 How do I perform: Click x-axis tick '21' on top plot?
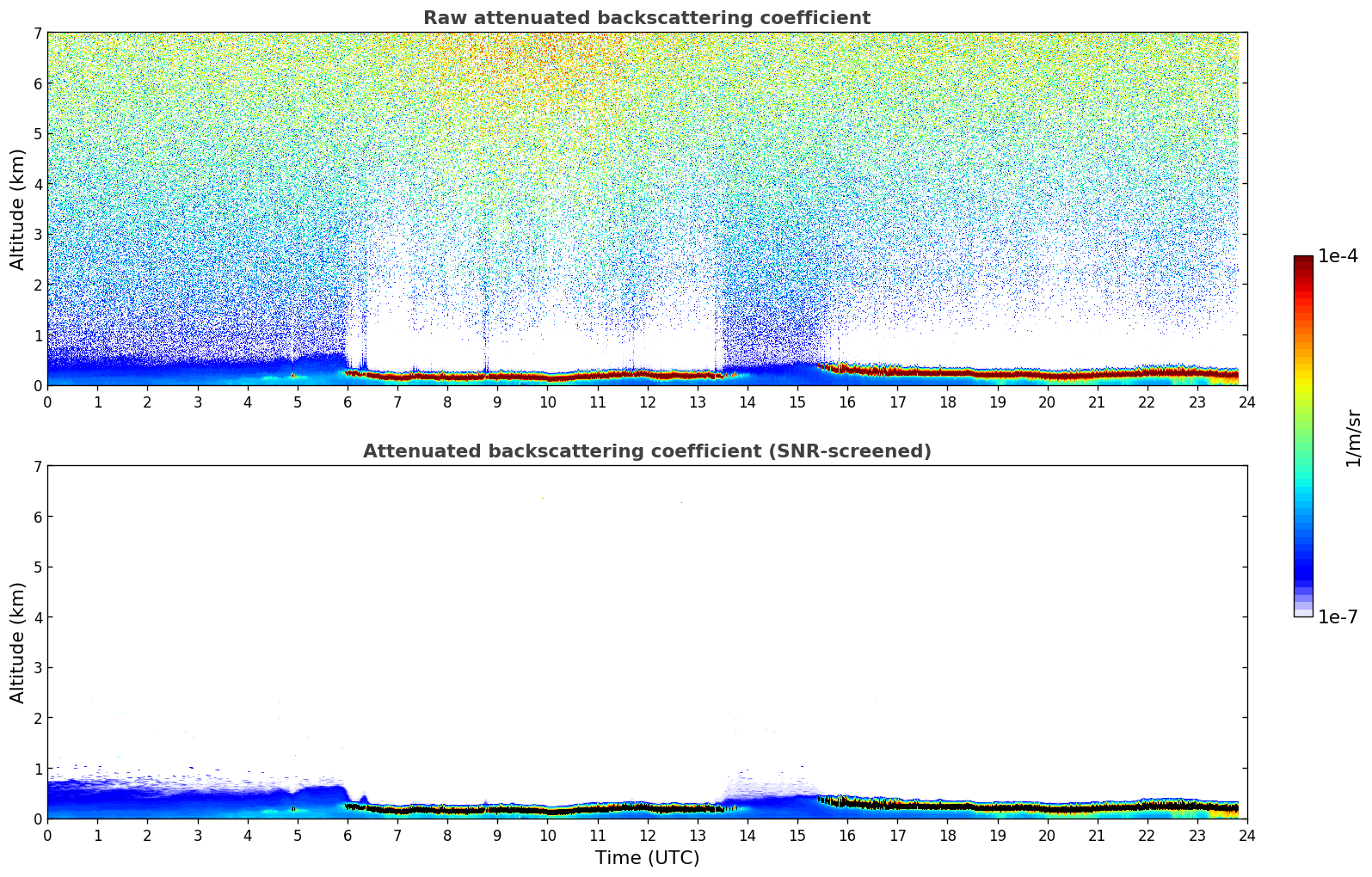pyautogui.click(x=1097, y=402)
